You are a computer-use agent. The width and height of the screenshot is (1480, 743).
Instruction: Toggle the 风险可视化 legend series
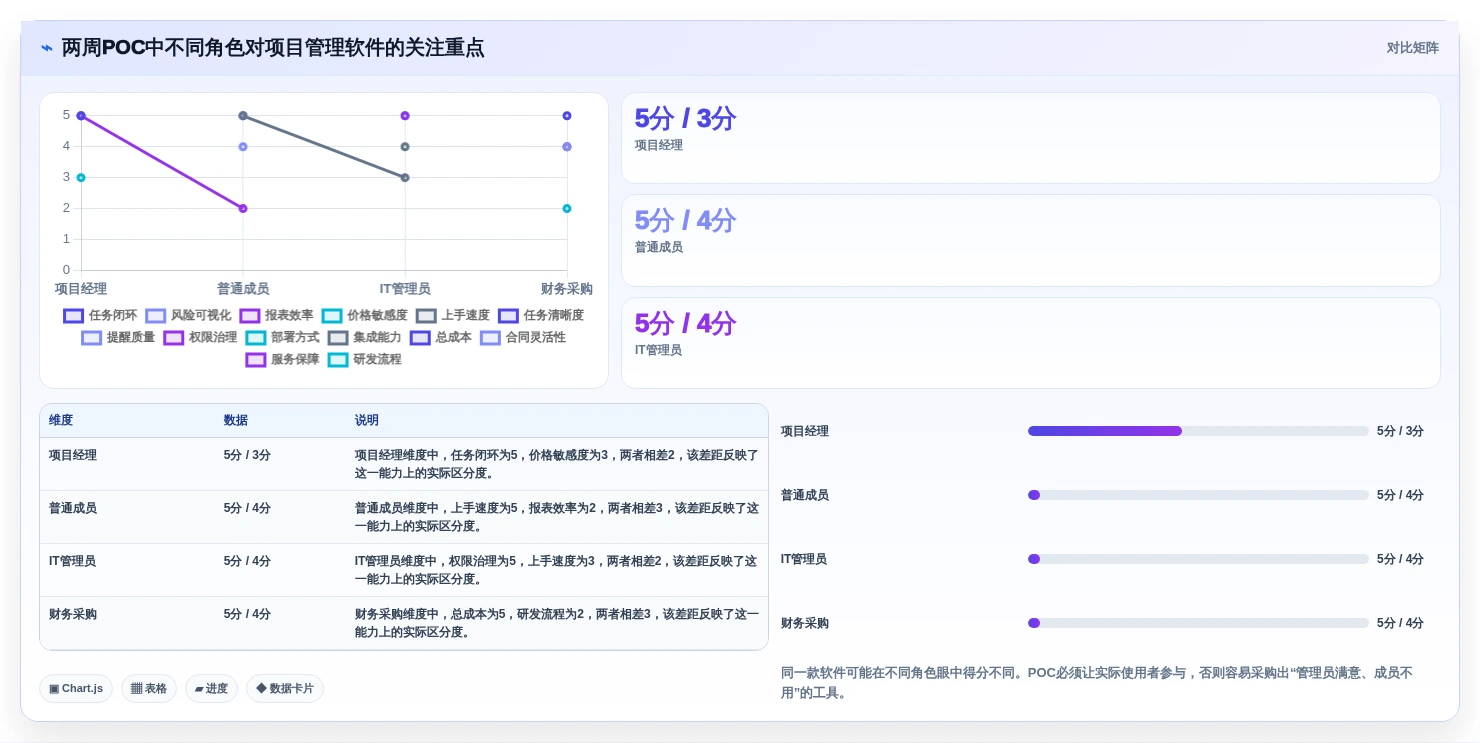[188, 315]
